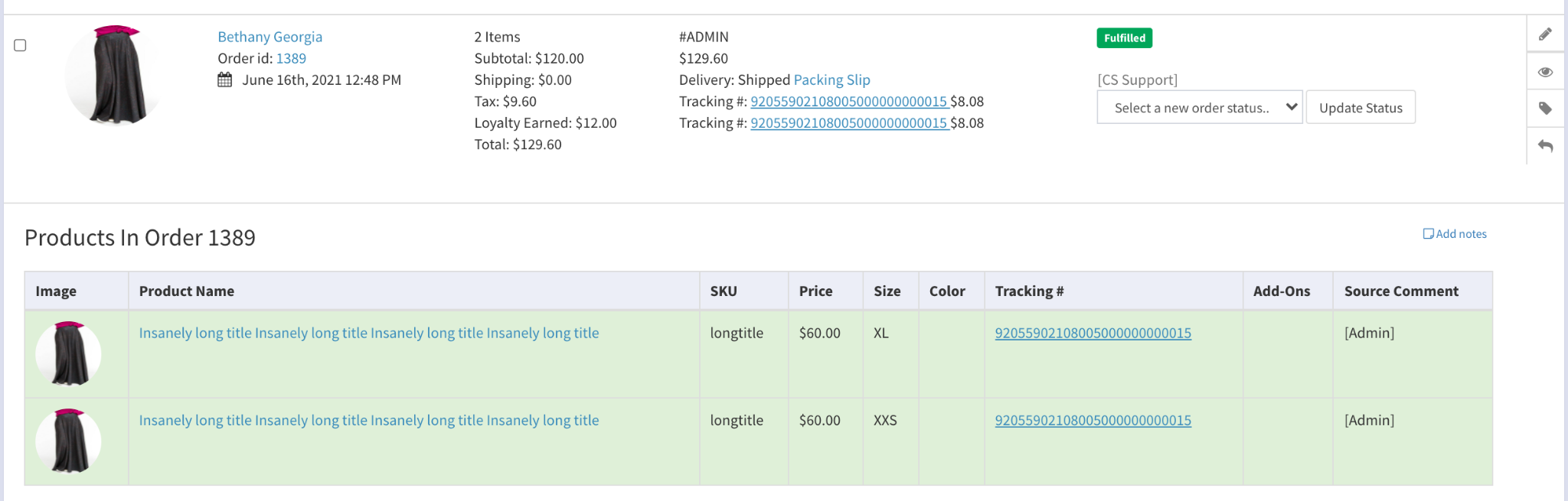This screenshot has width=1568, height=501.
Task: Click the tracking number in the XL product row
Action: [x=1093, y=333]
